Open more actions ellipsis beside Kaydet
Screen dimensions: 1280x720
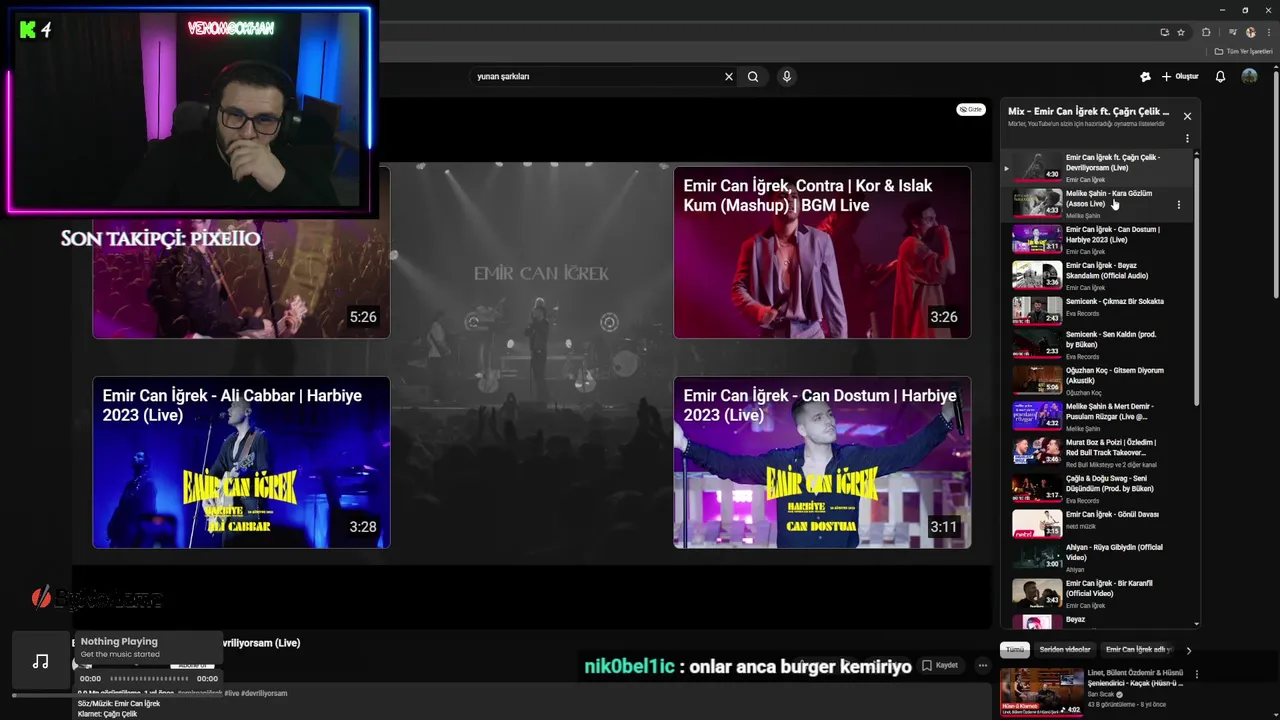point(983,665)
